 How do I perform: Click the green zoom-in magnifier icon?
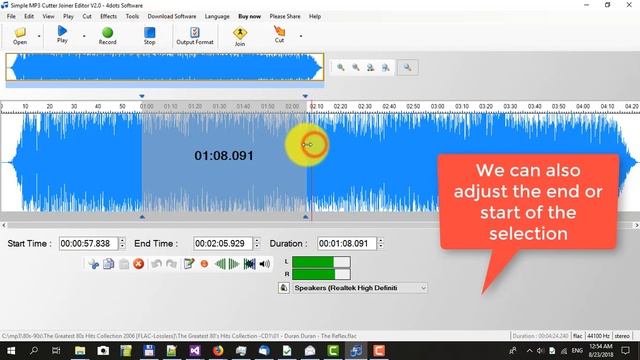tap(340, 67)
